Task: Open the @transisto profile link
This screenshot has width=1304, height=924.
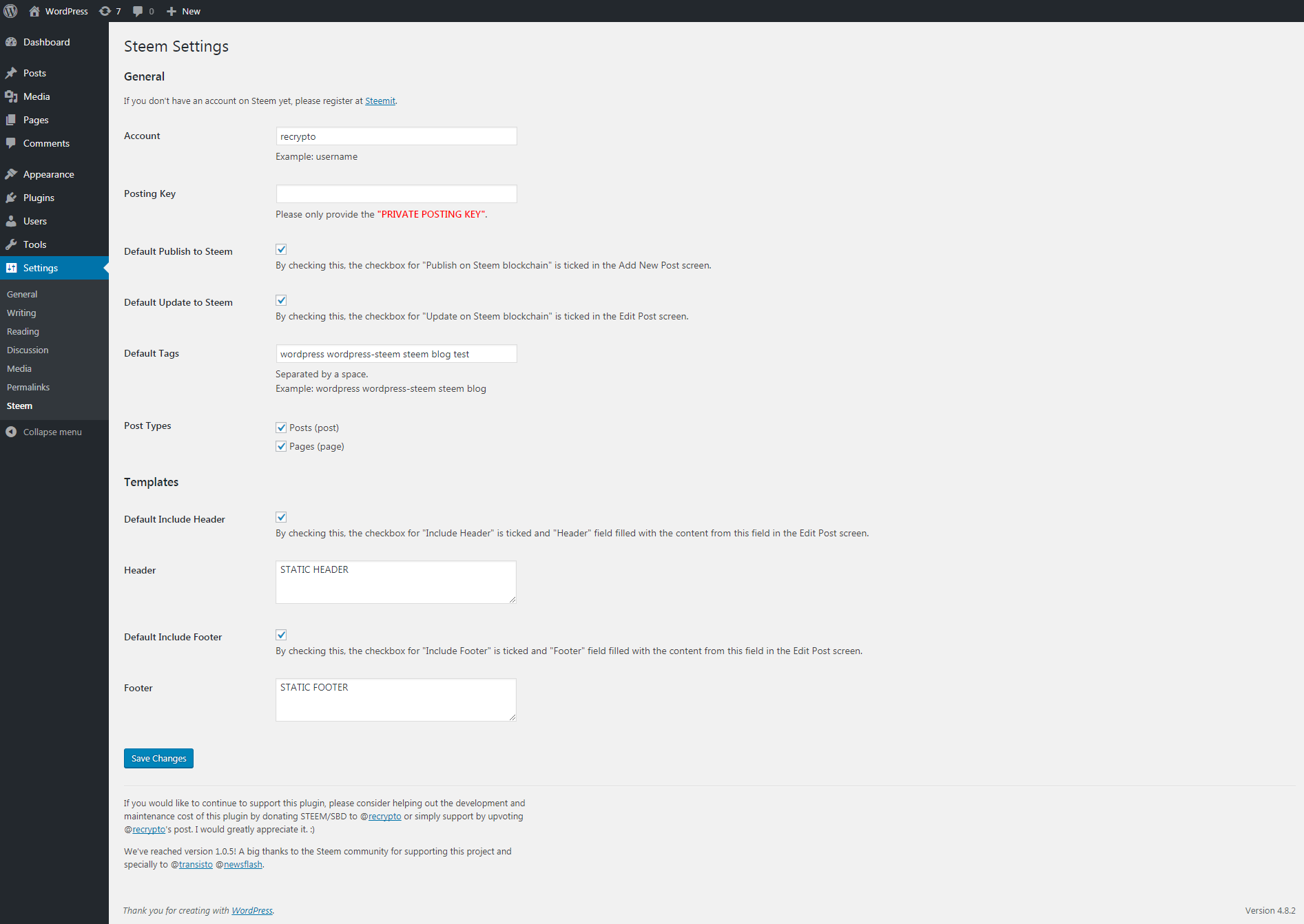Action: pyautogui.click(x=196, y=864)
